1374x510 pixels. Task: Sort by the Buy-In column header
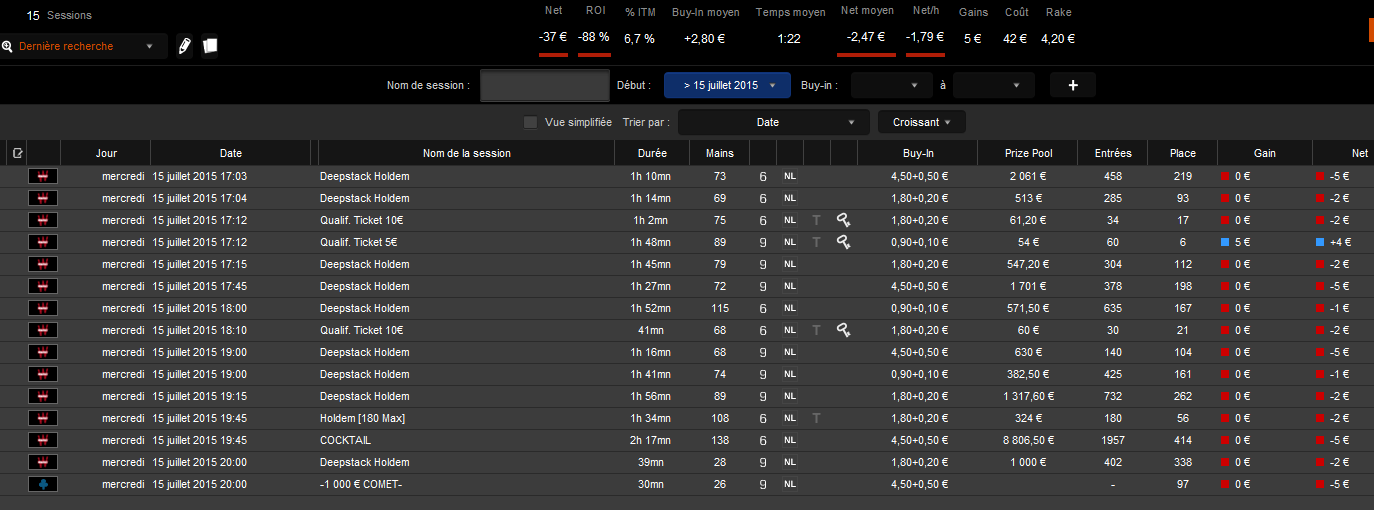tap(918, 153)
